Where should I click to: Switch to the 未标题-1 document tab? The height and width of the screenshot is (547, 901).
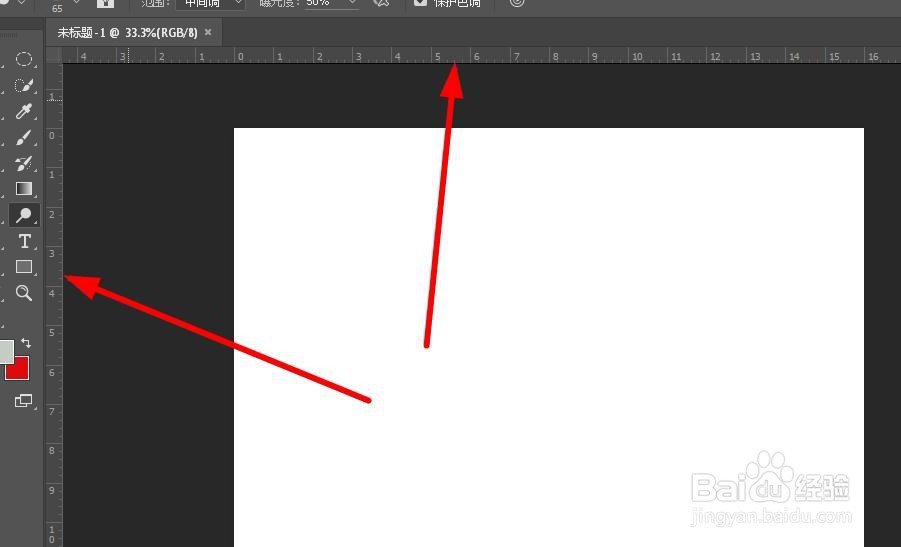[127, 33]
